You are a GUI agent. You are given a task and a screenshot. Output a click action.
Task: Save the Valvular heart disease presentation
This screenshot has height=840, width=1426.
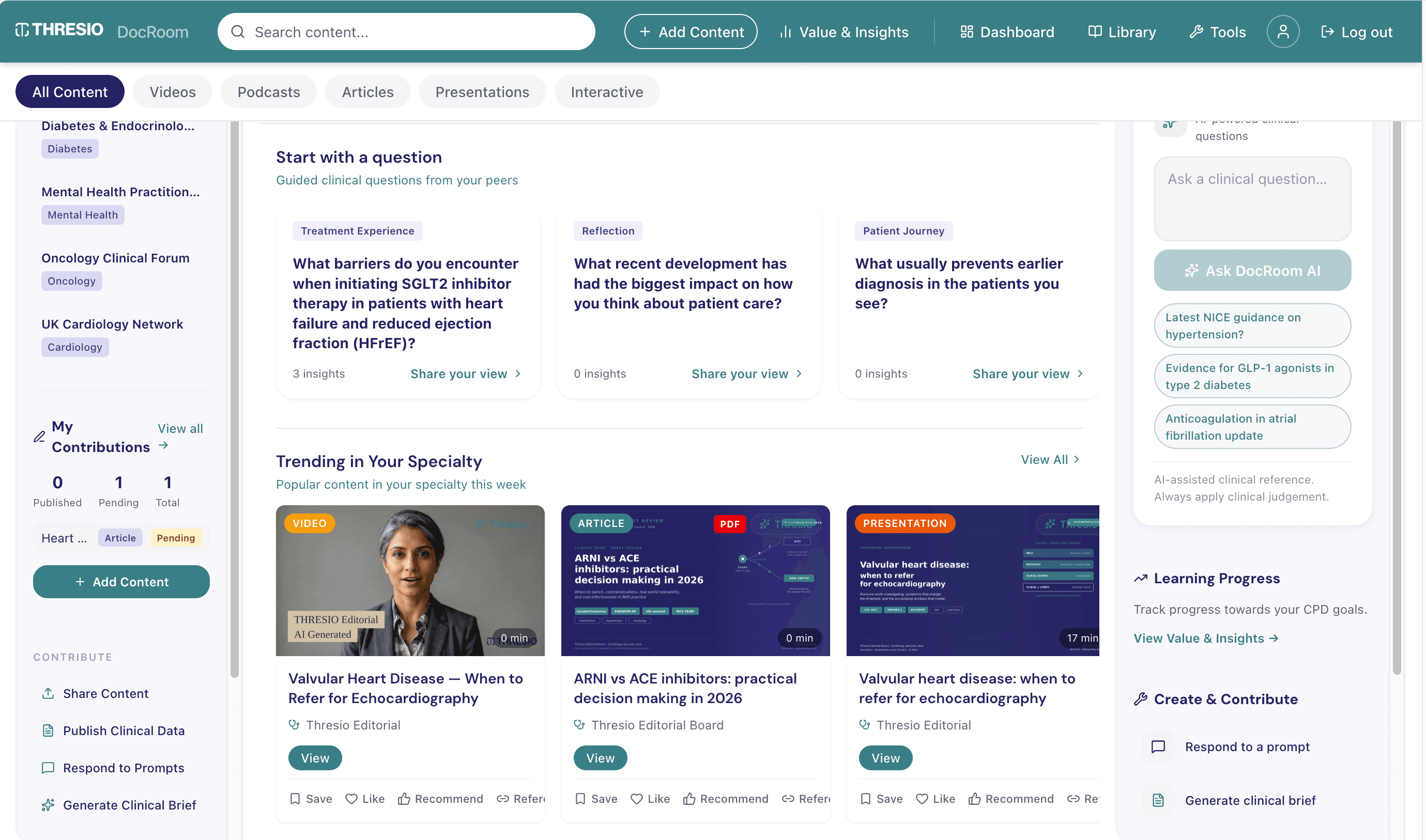881,798
